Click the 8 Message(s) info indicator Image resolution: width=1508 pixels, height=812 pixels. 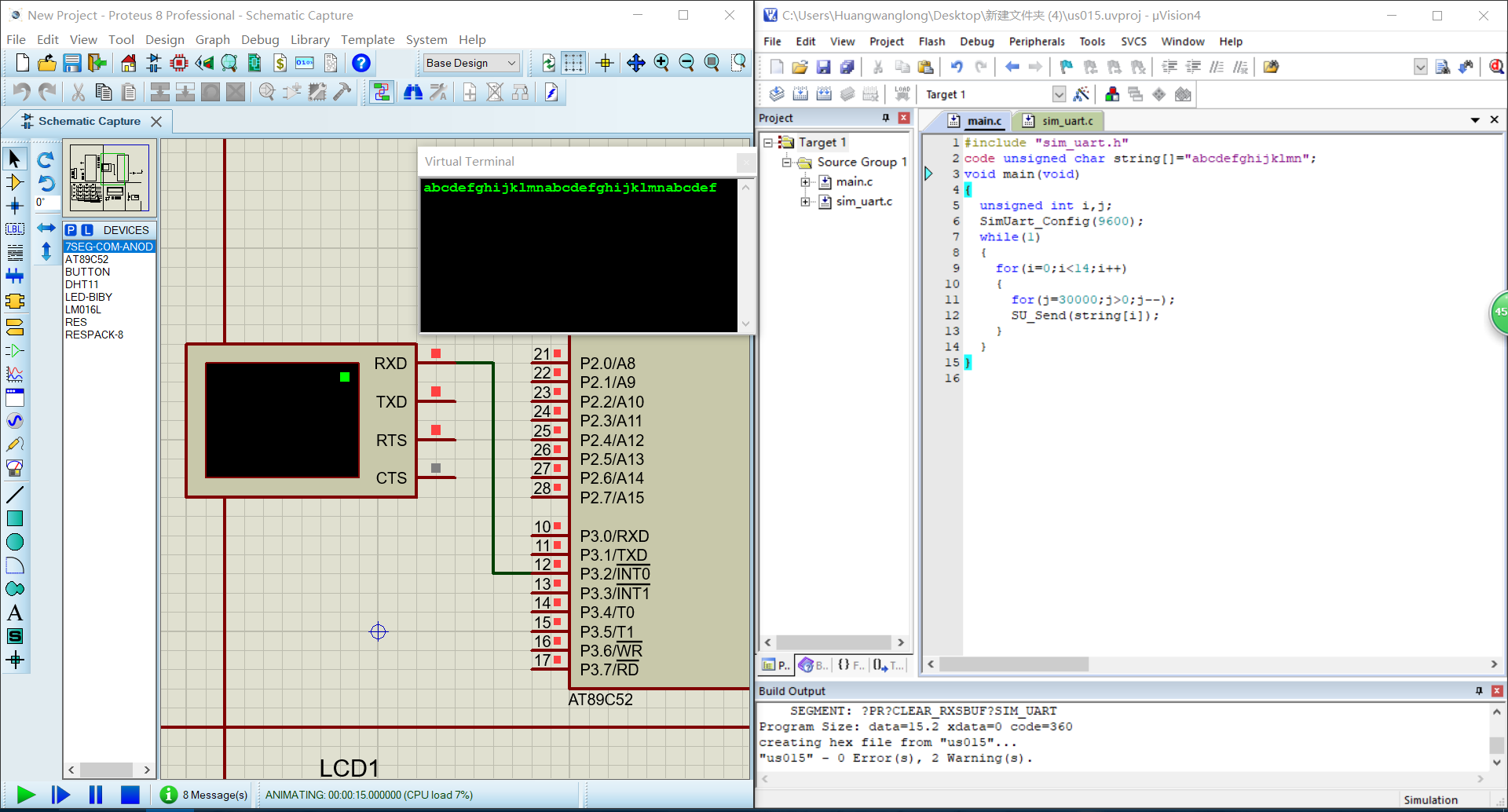[204, 795]
